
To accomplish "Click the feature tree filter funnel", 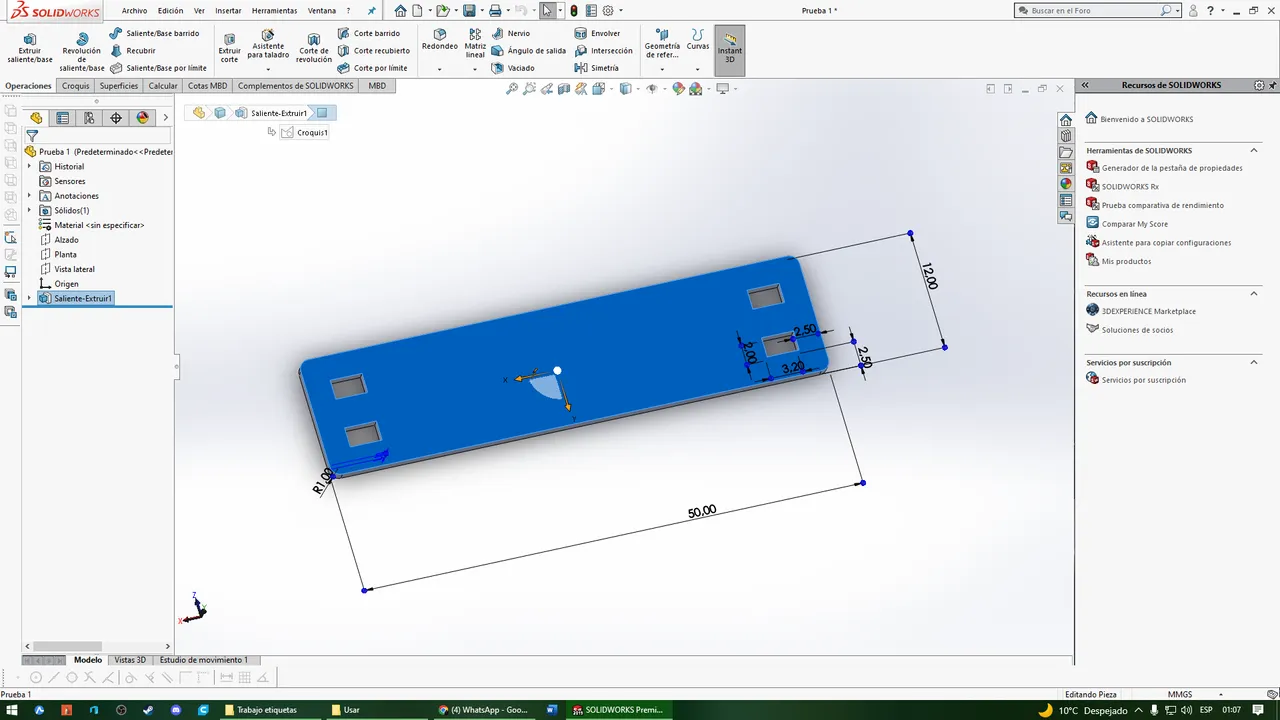I will (x=32, y=136).
